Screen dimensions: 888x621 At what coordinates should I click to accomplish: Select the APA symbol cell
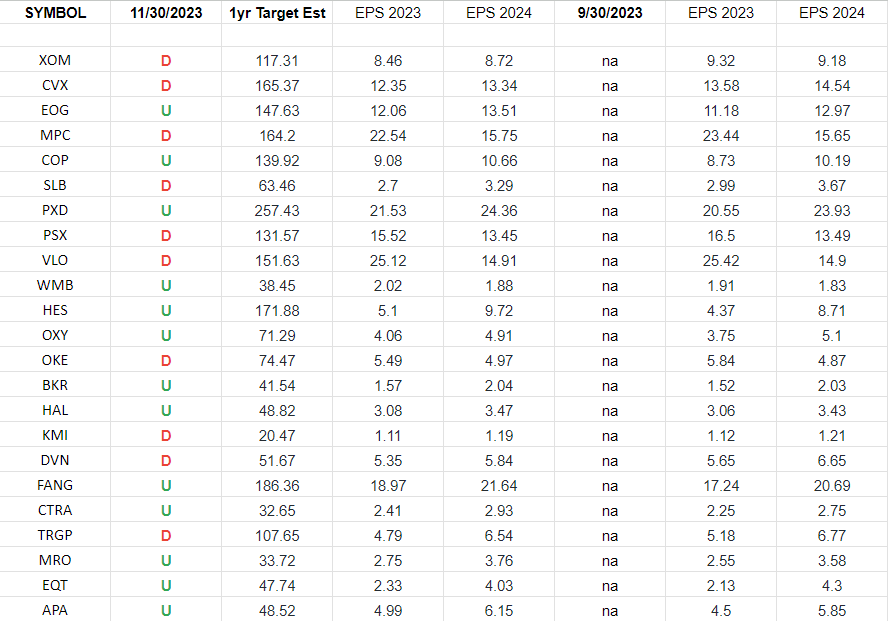[x=55, y=610]
